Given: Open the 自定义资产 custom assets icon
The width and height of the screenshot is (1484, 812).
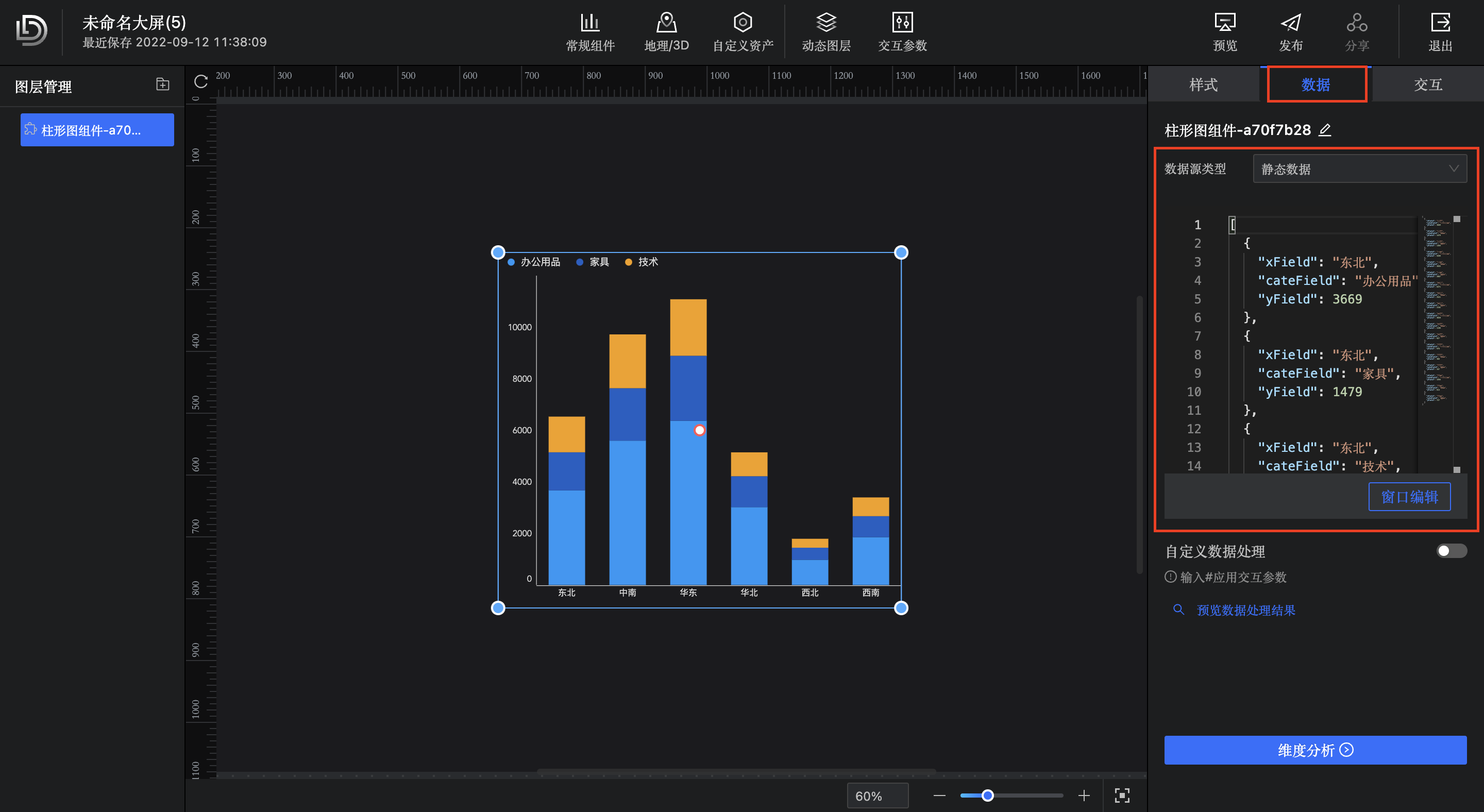Looking at the screenshot, I should point(743,23).
